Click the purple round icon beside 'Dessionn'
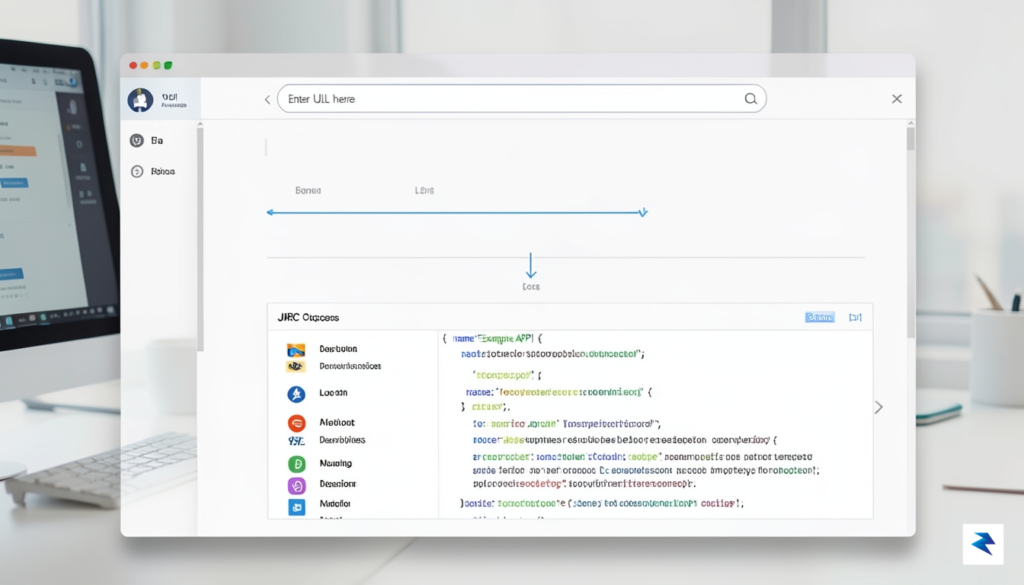This screenshot has width=1024, height=585. coord(296,485)
